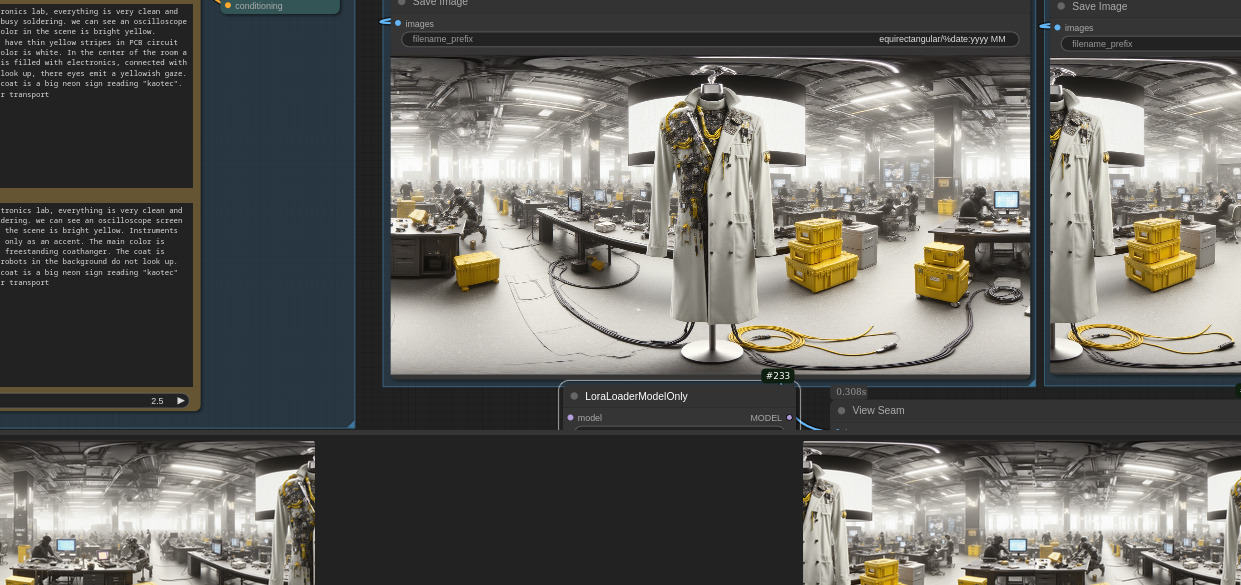Increase the 2.5 value with the right arrow
1241x585 pixels.
coord(181,401)
